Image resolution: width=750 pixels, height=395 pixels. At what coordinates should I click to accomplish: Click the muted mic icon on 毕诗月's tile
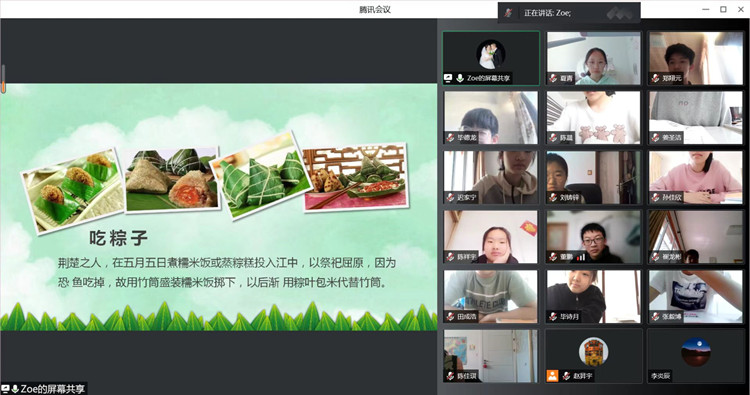(553, 317)
